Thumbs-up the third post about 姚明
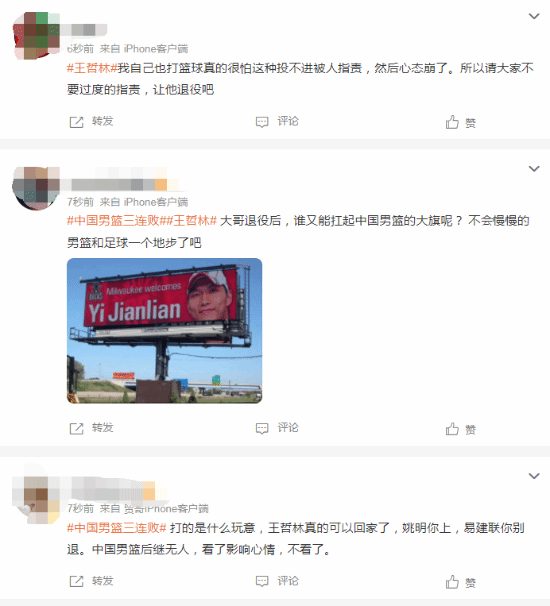The height and width of the screenshot is (606, 550). click(452, 581)
